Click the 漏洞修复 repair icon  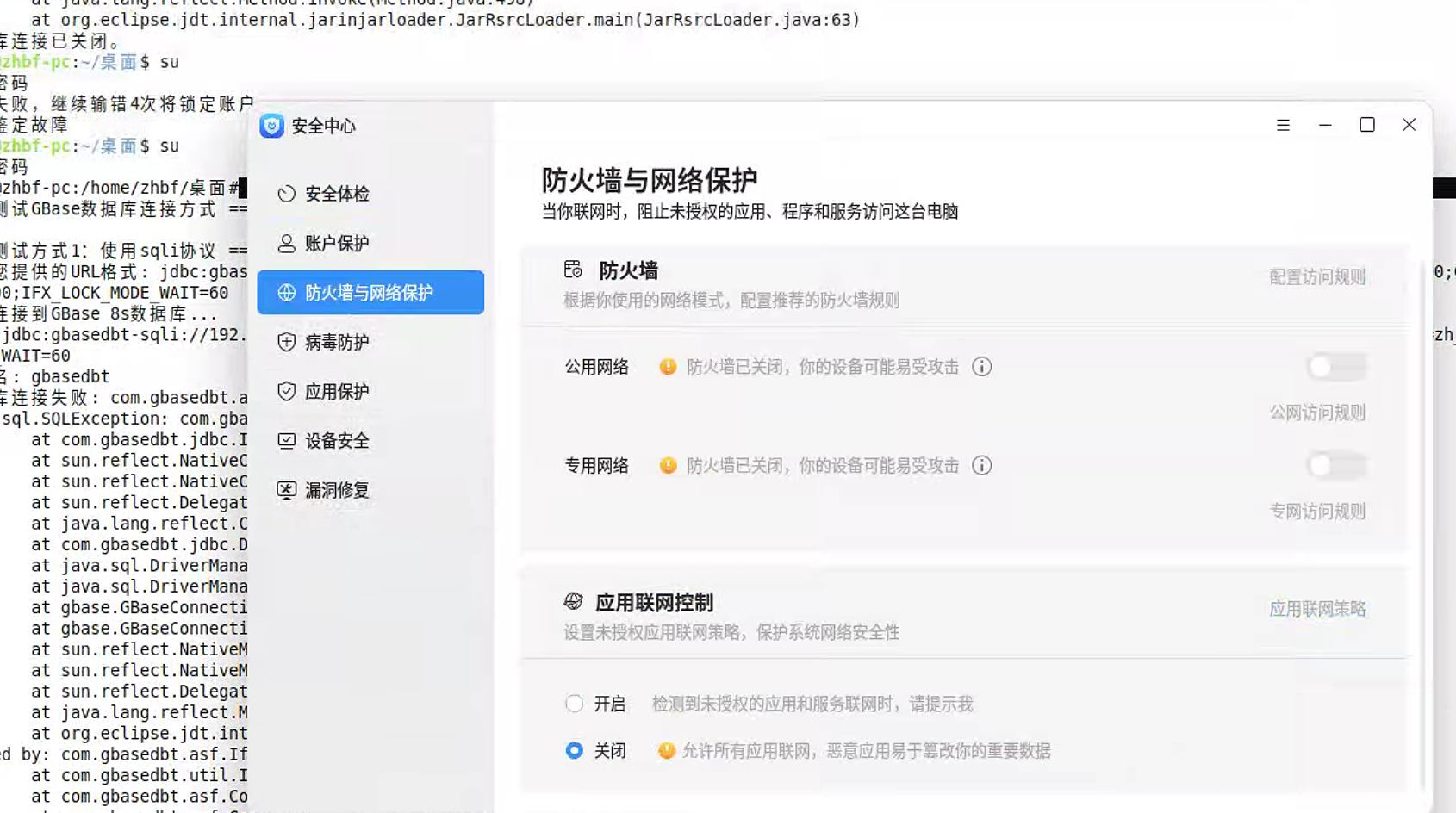(x=286, y=490)
